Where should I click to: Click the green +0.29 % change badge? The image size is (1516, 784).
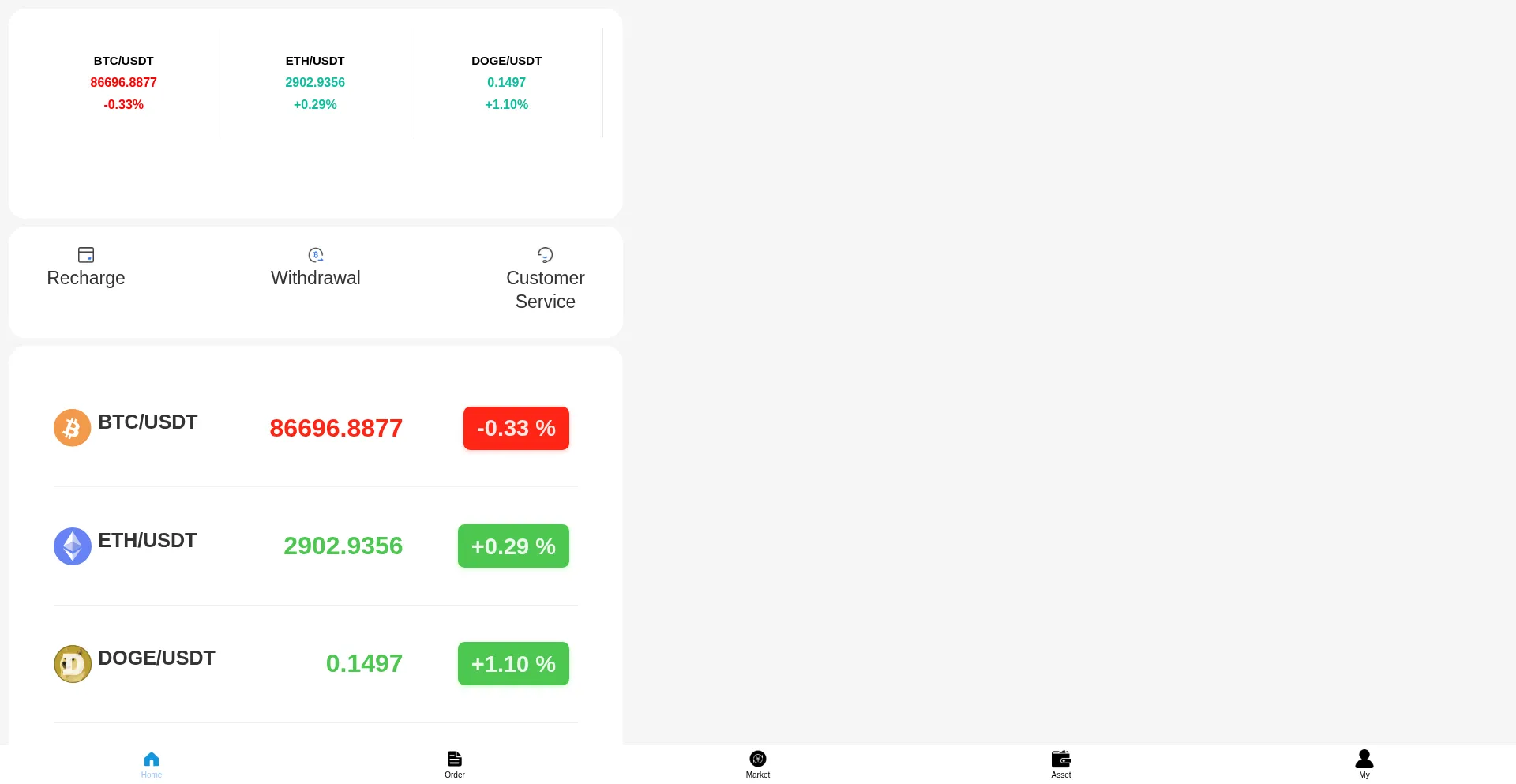point(513,546)
